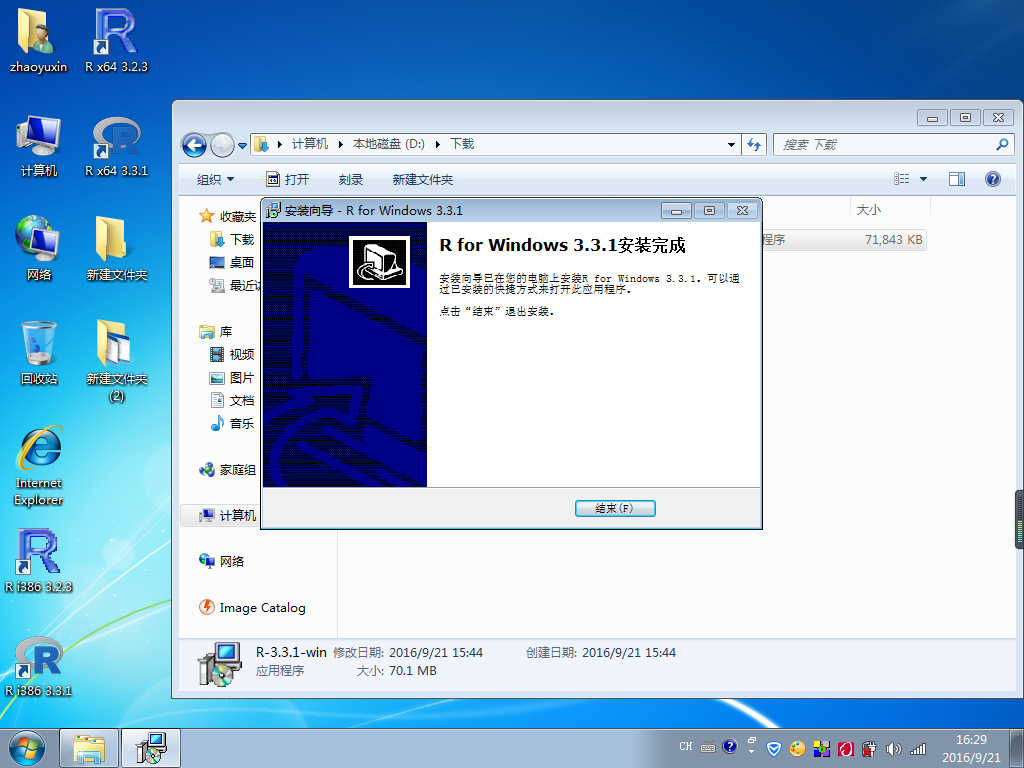
Task: Open recent locations dropdown beside navigation arrows
Action: point(242,145)
